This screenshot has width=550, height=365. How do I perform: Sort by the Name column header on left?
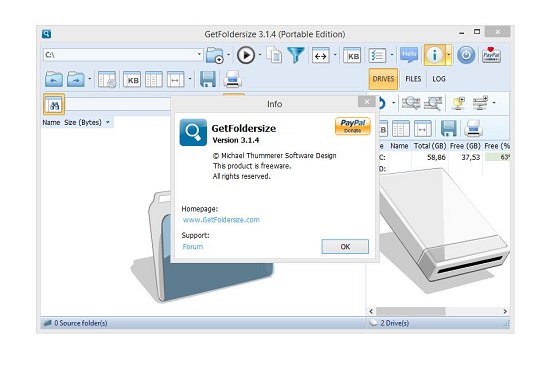point(51,122)
